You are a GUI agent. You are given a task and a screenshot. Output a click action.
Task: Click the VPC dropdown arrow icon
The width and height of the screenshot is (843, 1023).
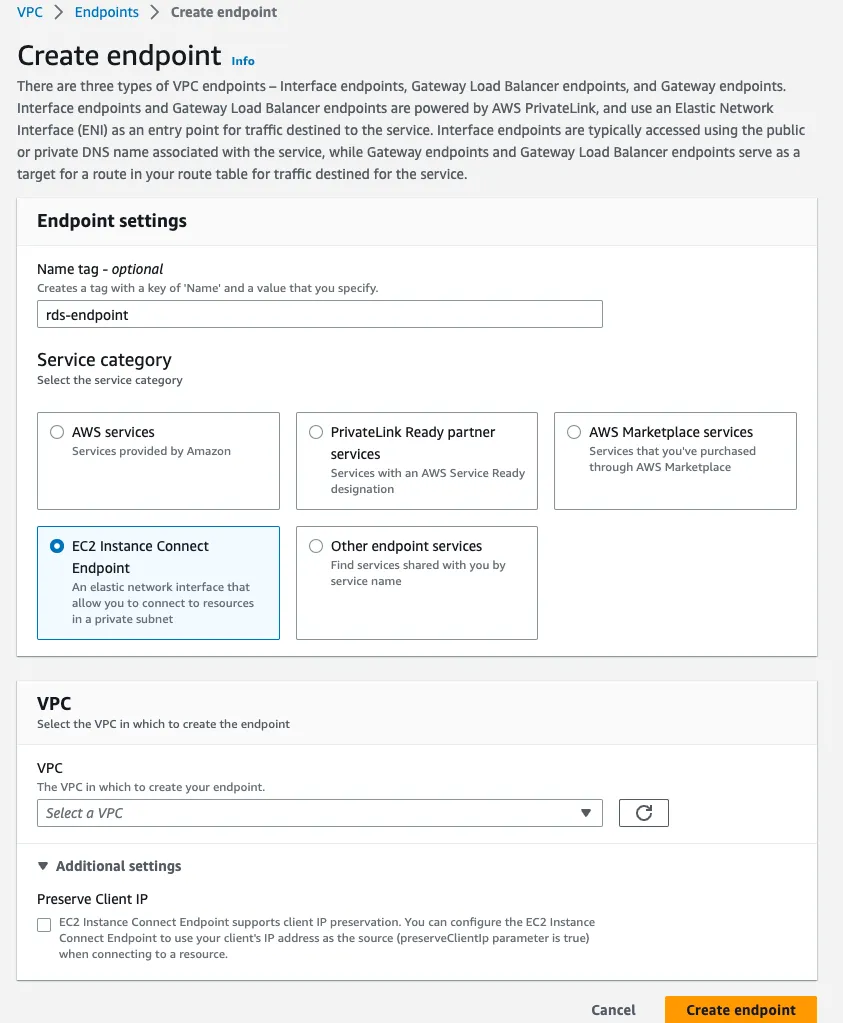(586, 813)
